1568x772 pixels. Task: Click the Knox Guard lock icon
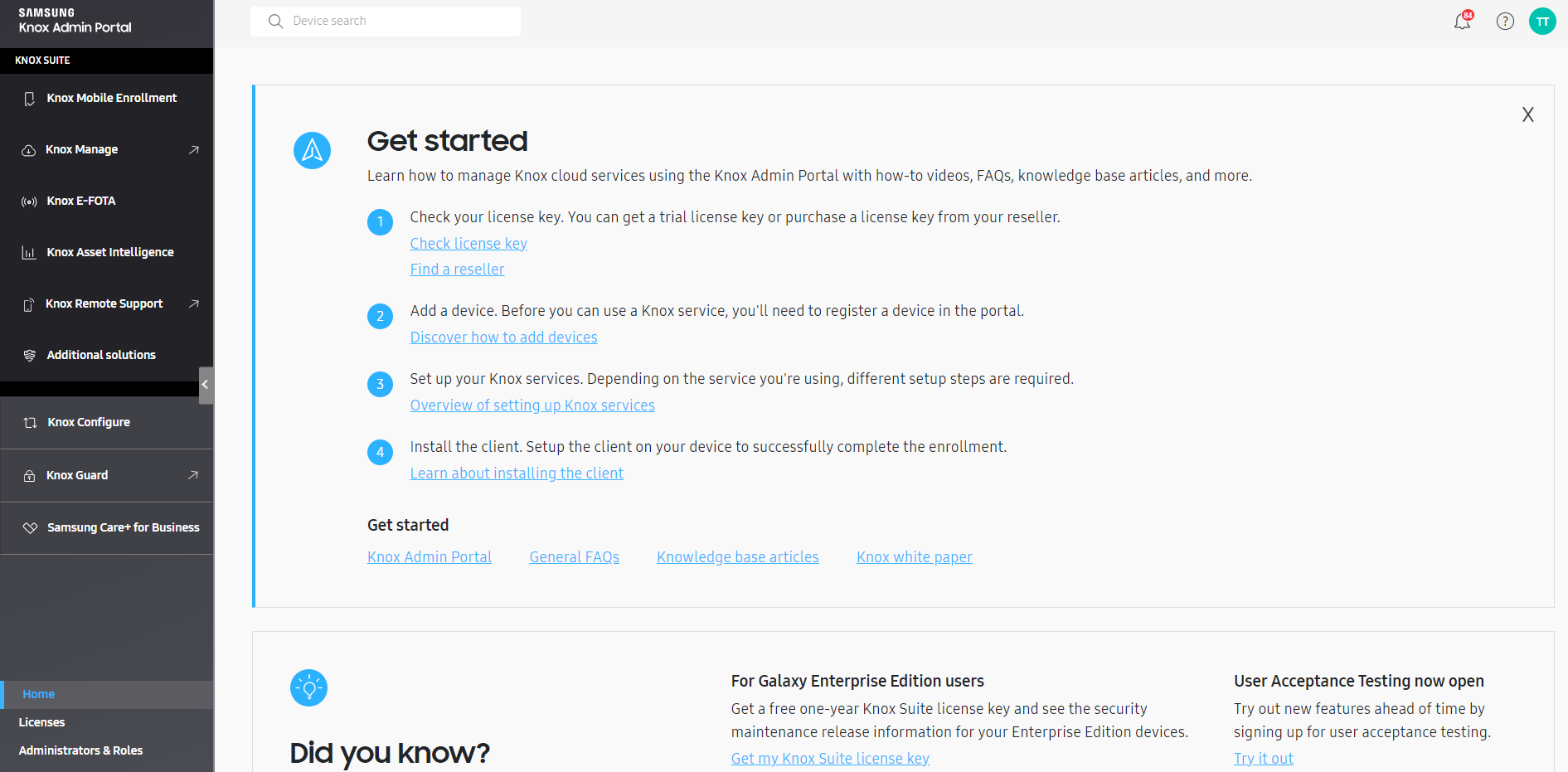29,476
